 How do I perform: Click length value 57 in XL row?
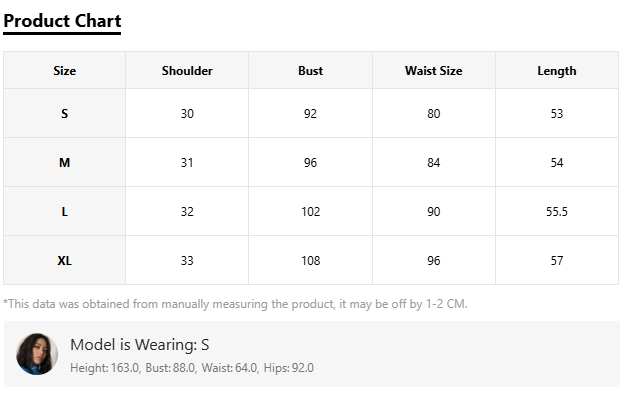click(x=557, y=261)
